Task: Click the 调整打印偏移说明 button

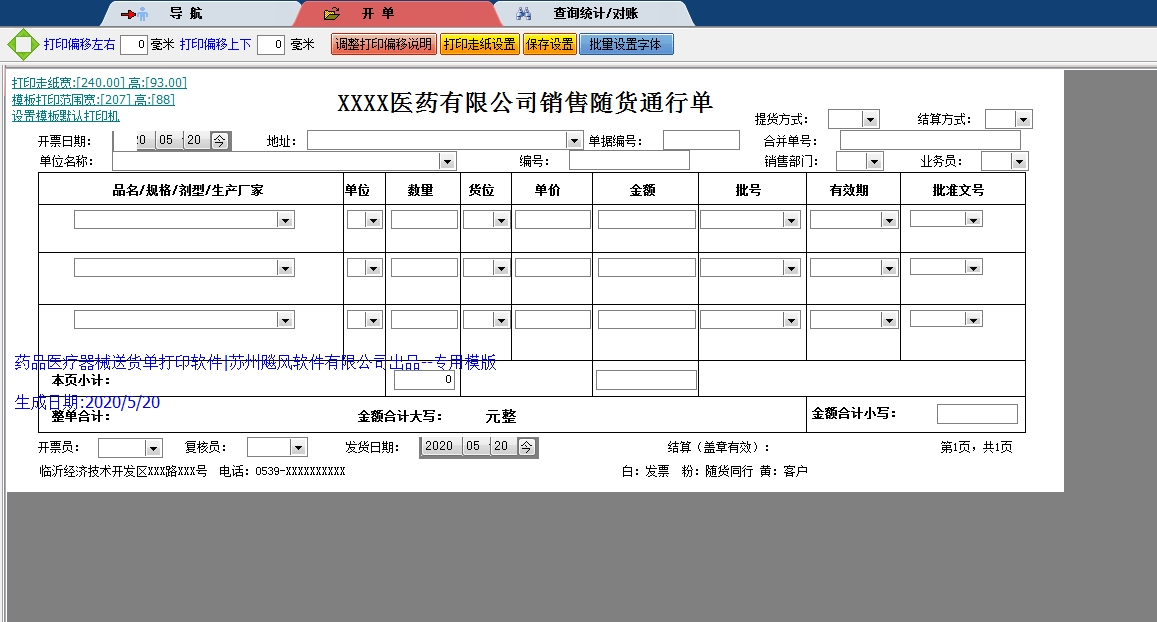Action: 383,45
